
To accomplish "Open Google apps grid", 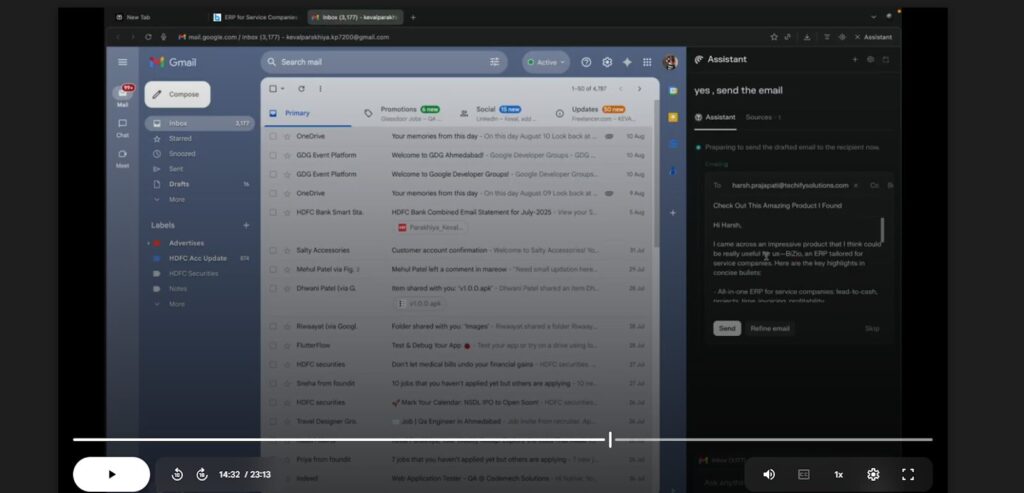I will (x=647, y=62).
